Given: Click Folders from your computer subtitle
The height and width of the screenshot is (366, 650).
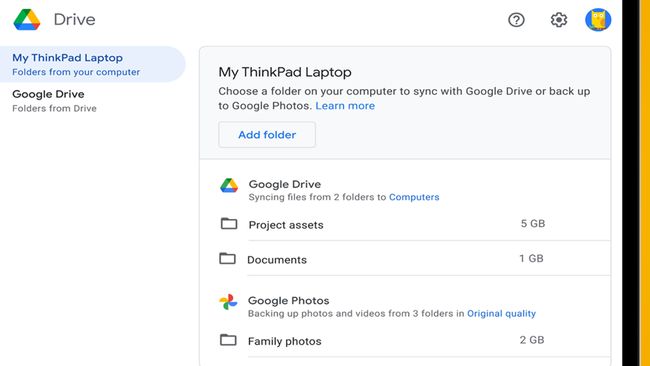Looking at the screenshot, I should (x=76, y=72).
